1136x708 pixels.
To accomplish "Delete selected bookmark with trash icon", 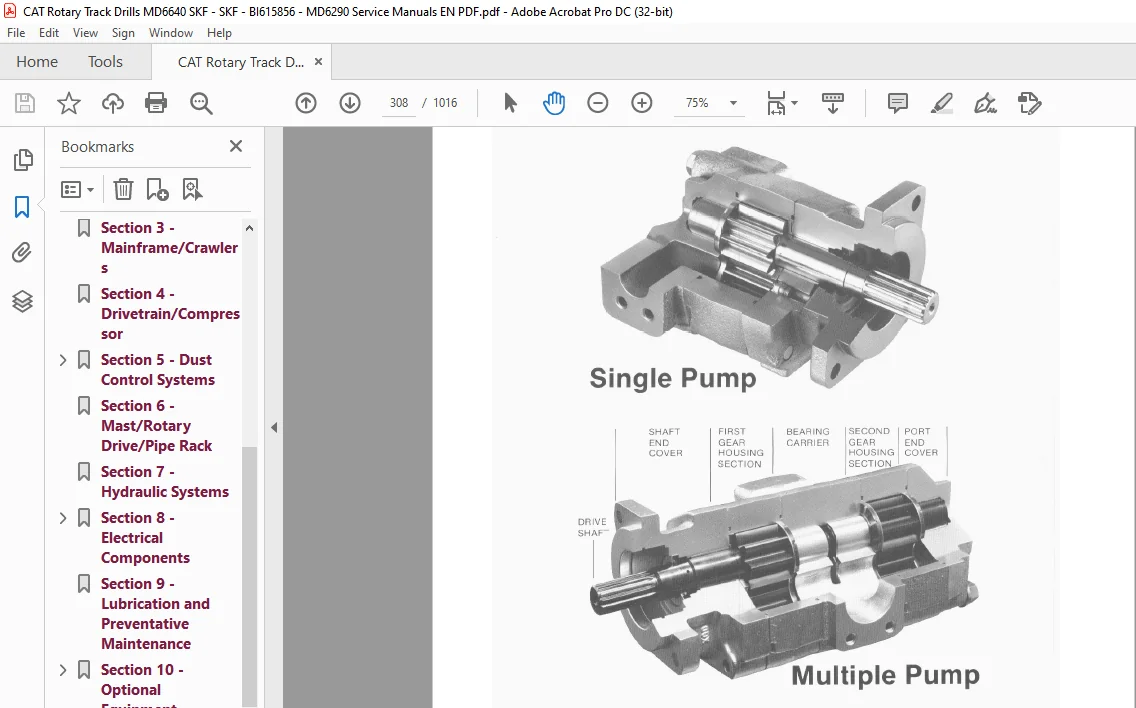I will point(123,189).
